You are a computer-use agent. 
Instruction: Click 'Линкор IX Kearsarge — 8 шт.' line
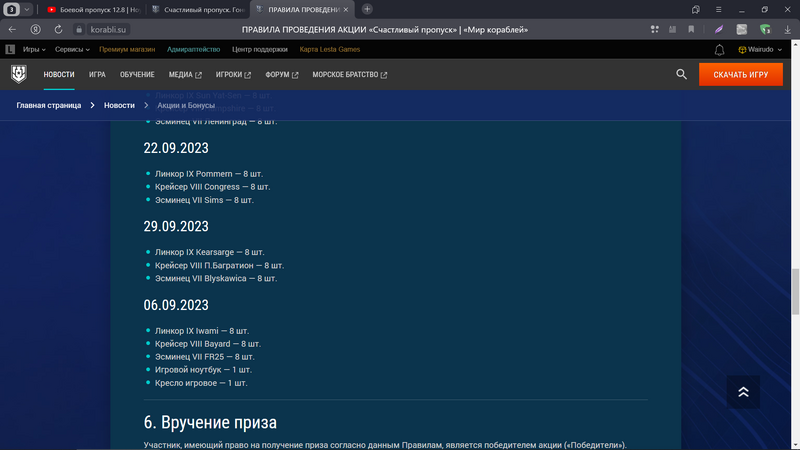tap(209, 252)
